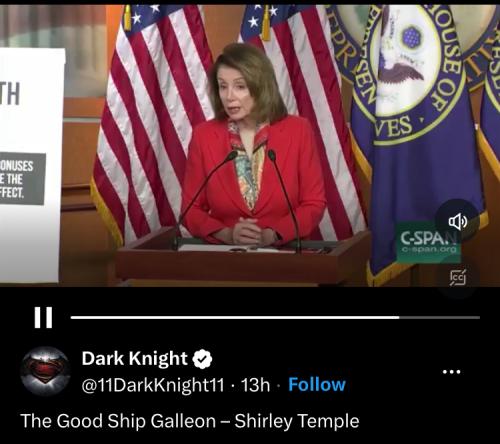Image resolution: width=500 pixels, height=444 pixels.
Task: Open Dark Knight profile avatar
Action: [45, 371]
